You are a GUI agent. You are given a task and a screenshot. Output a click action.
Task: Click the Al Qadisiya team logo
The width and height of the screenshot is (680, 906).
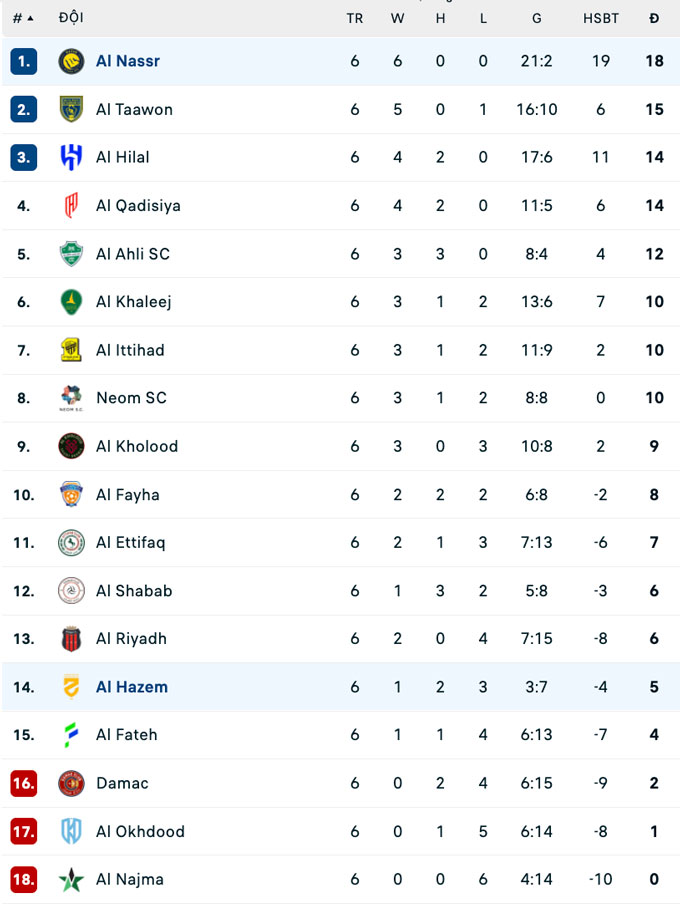coord(71,206)
